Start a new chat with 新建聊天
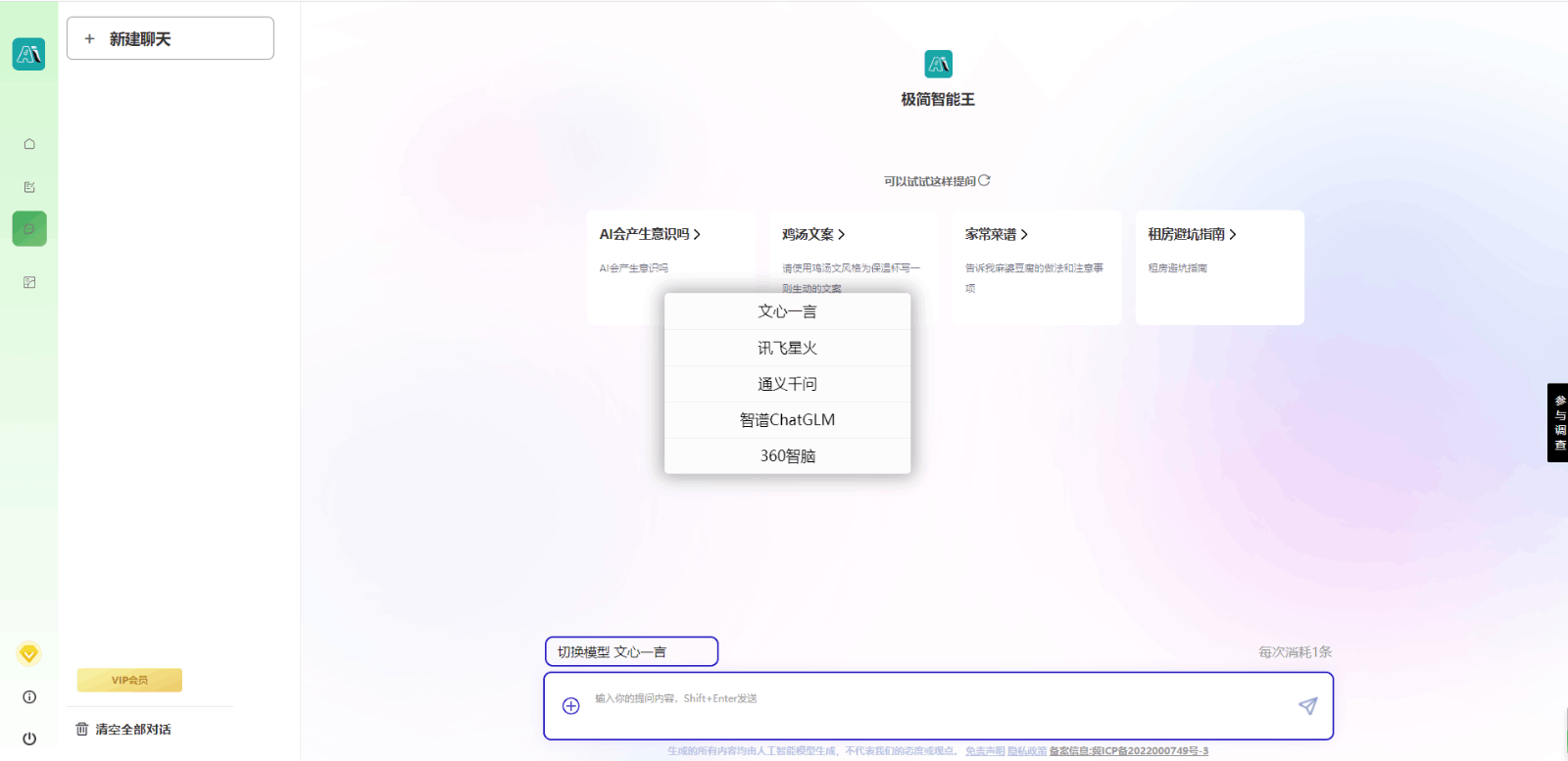This screenshot has width=1568, height=761. point(171,38)
